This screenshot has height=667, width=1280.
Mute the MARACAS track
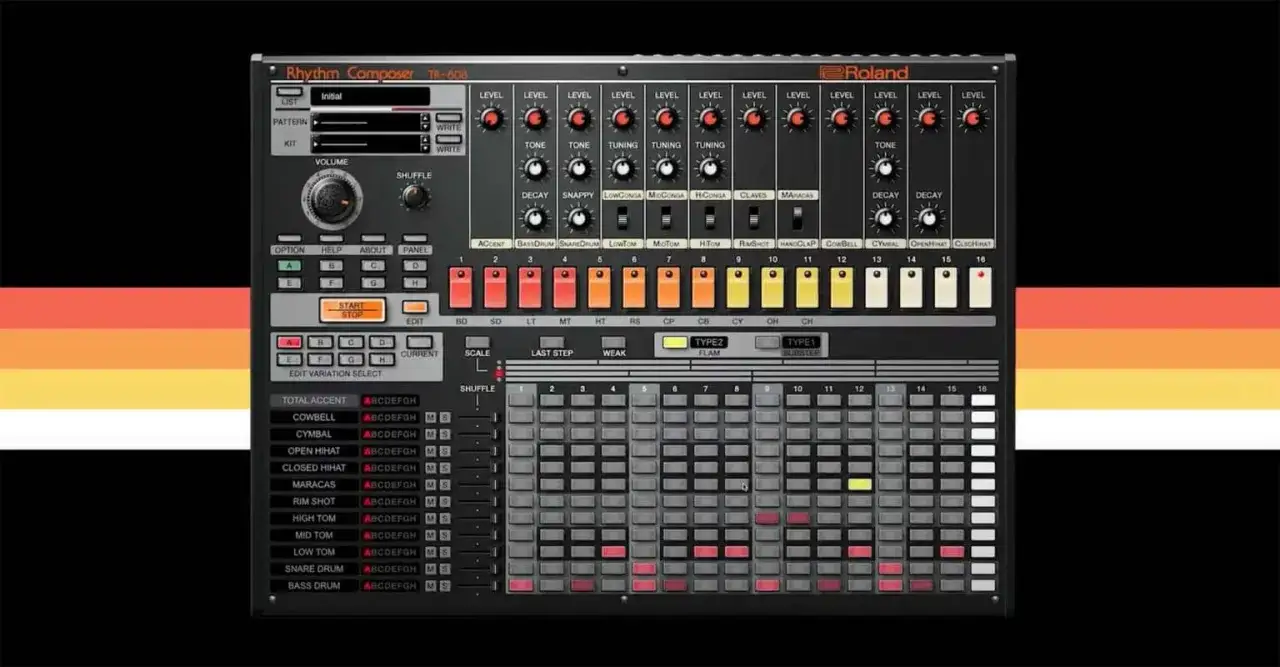tap(430, 485)
